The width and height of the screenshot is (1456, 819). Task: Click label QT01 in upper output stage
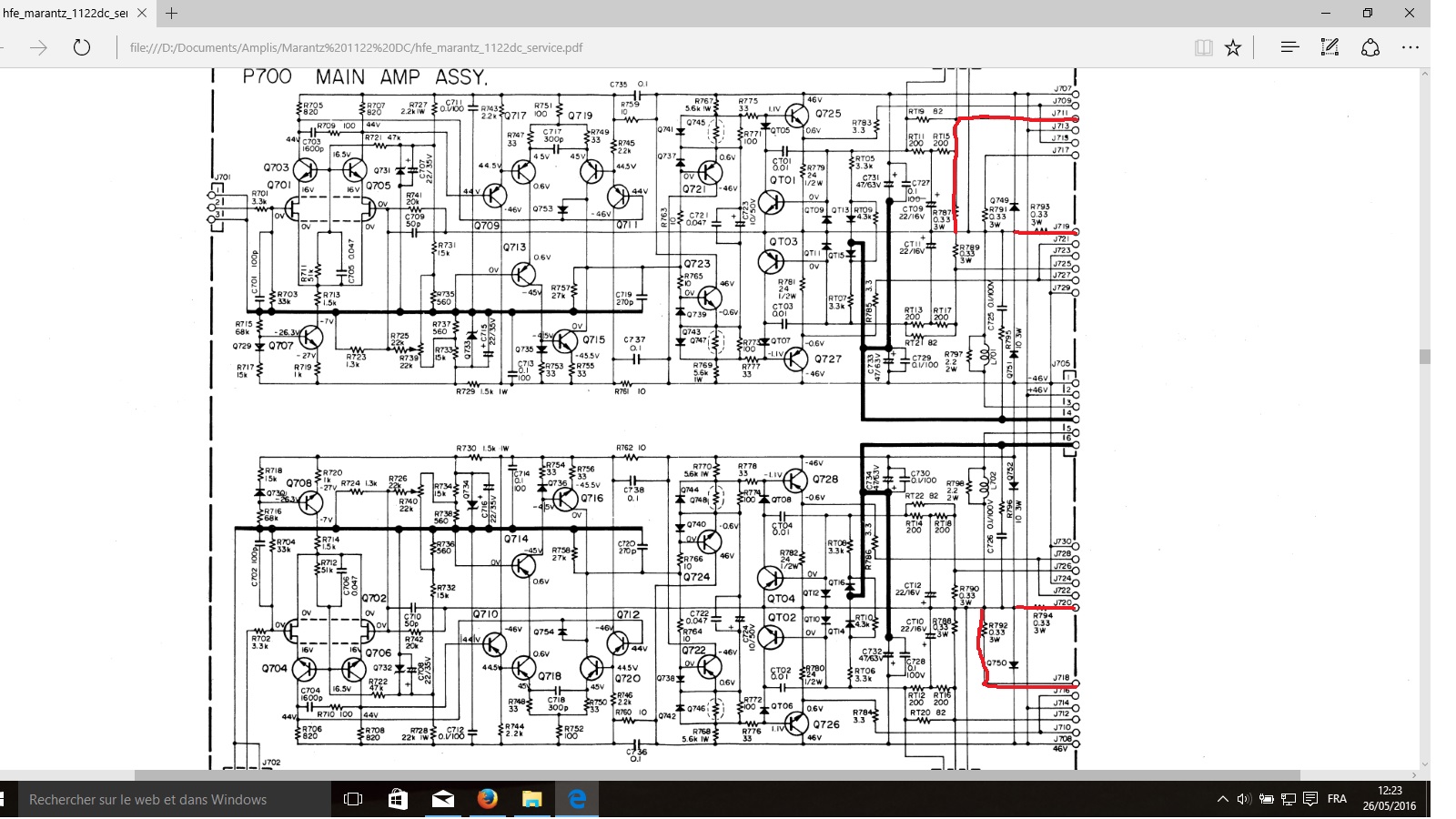pyautogui.click(x=783, y=180)
